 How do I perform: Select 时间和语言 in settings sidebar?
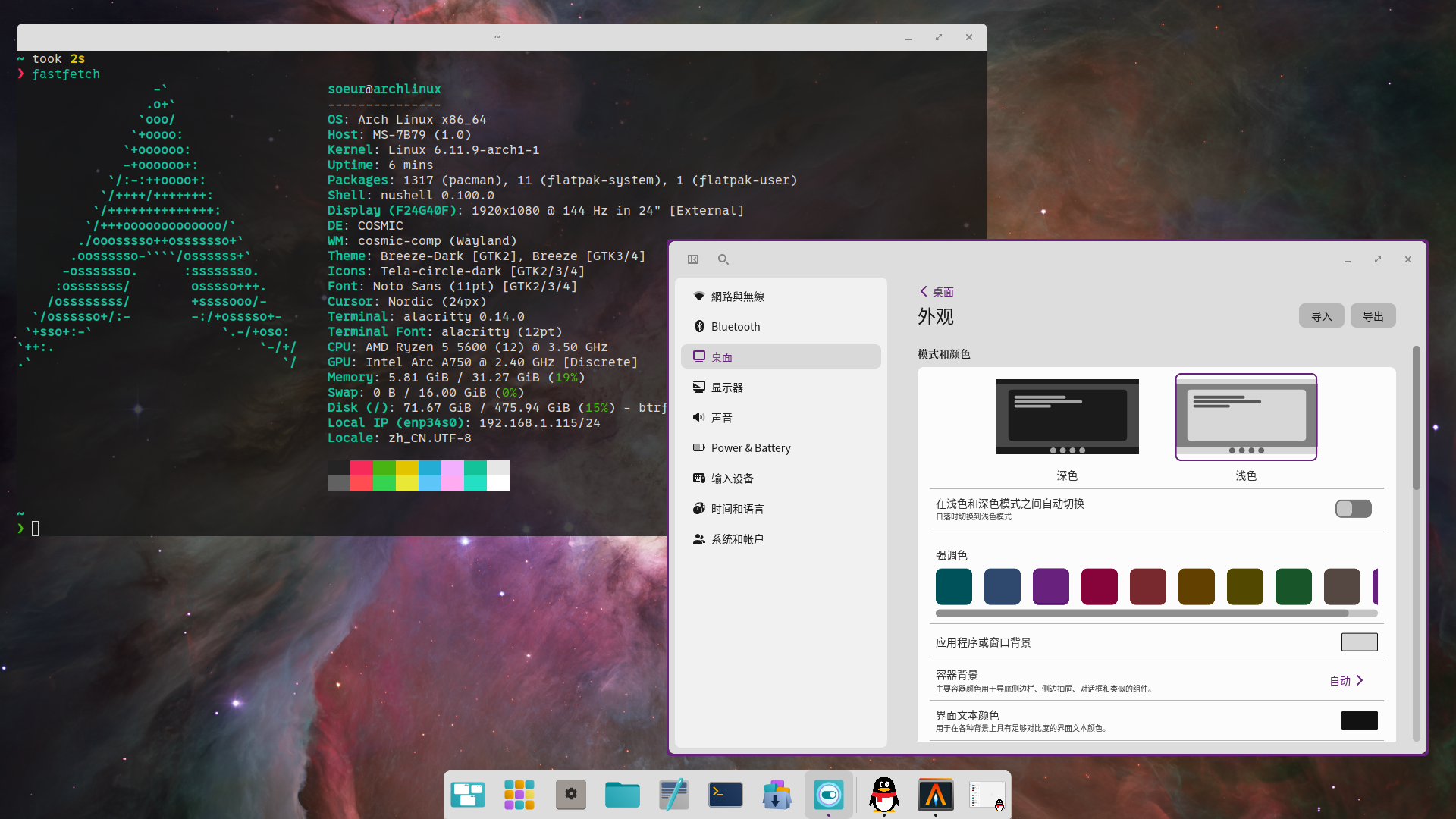737,509
